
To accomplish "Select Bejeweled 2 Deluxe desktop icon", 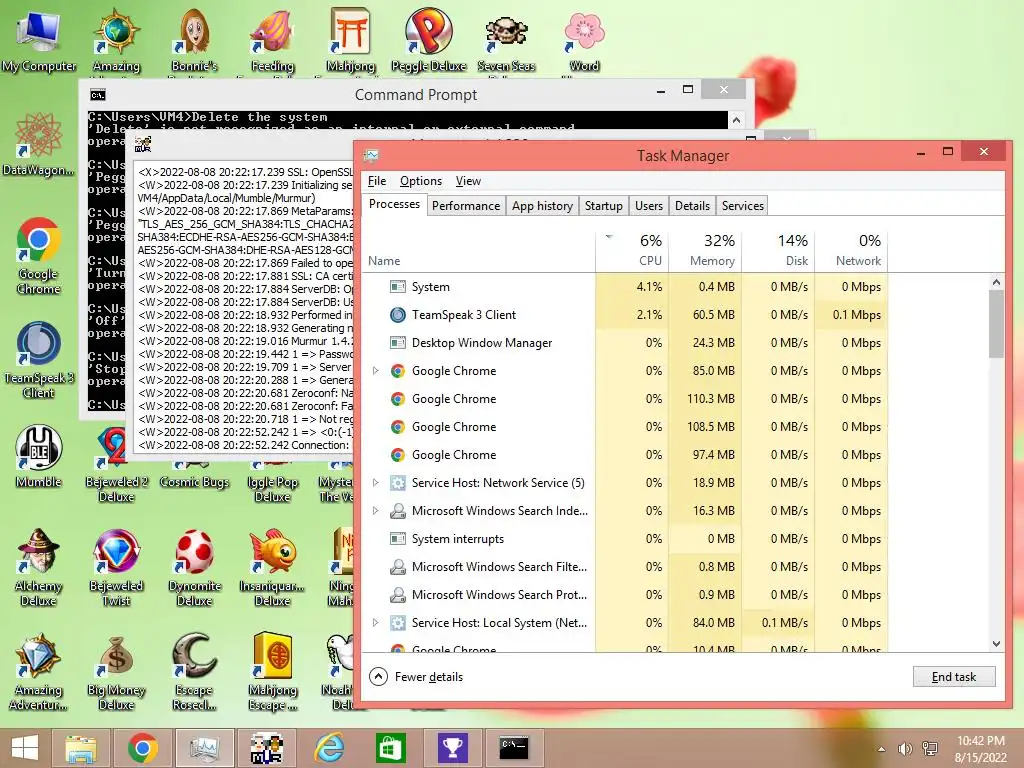I will coord(116,464).
